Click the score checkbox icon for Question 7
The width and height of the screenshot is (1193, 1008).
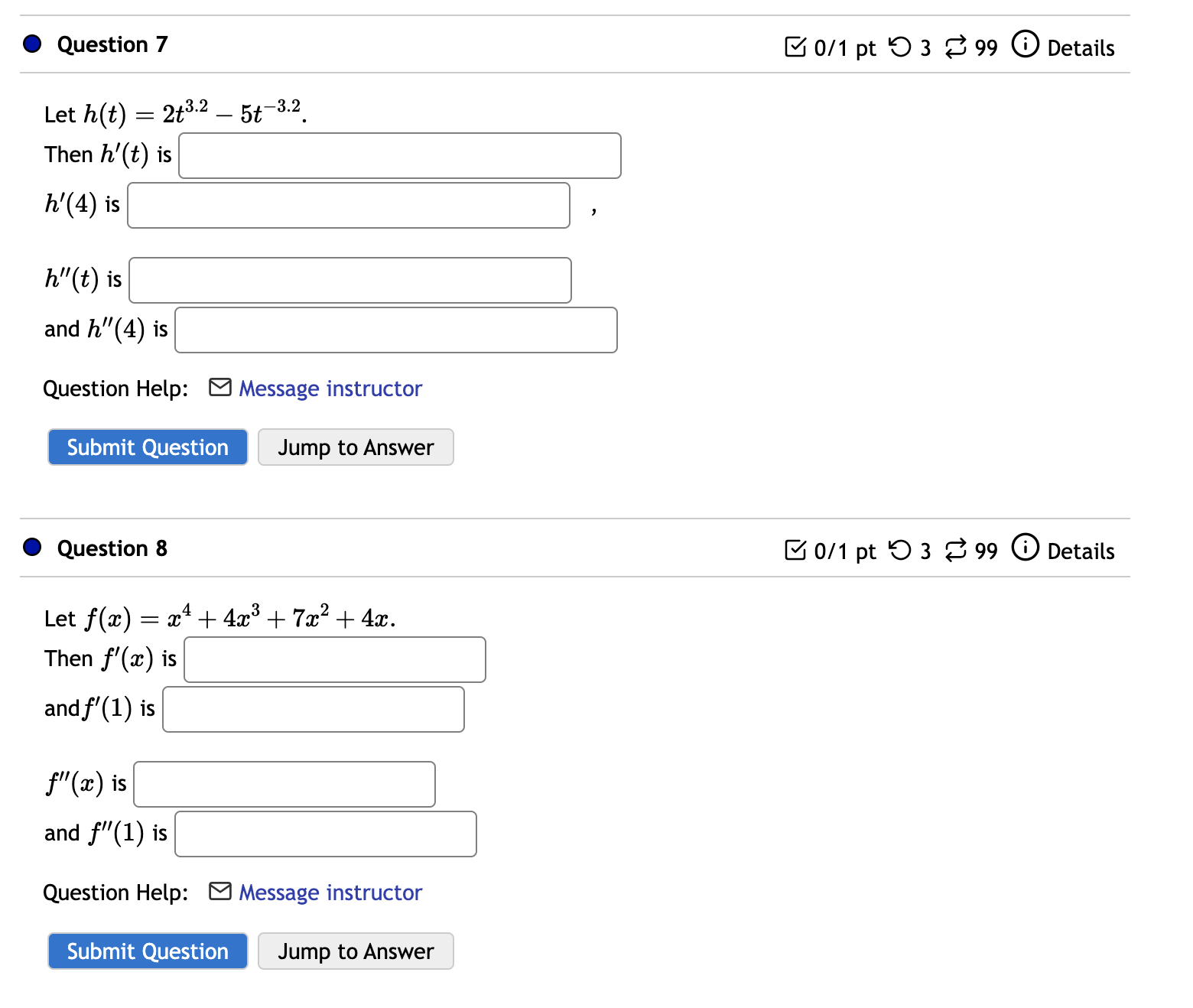[x=797, y=47]
